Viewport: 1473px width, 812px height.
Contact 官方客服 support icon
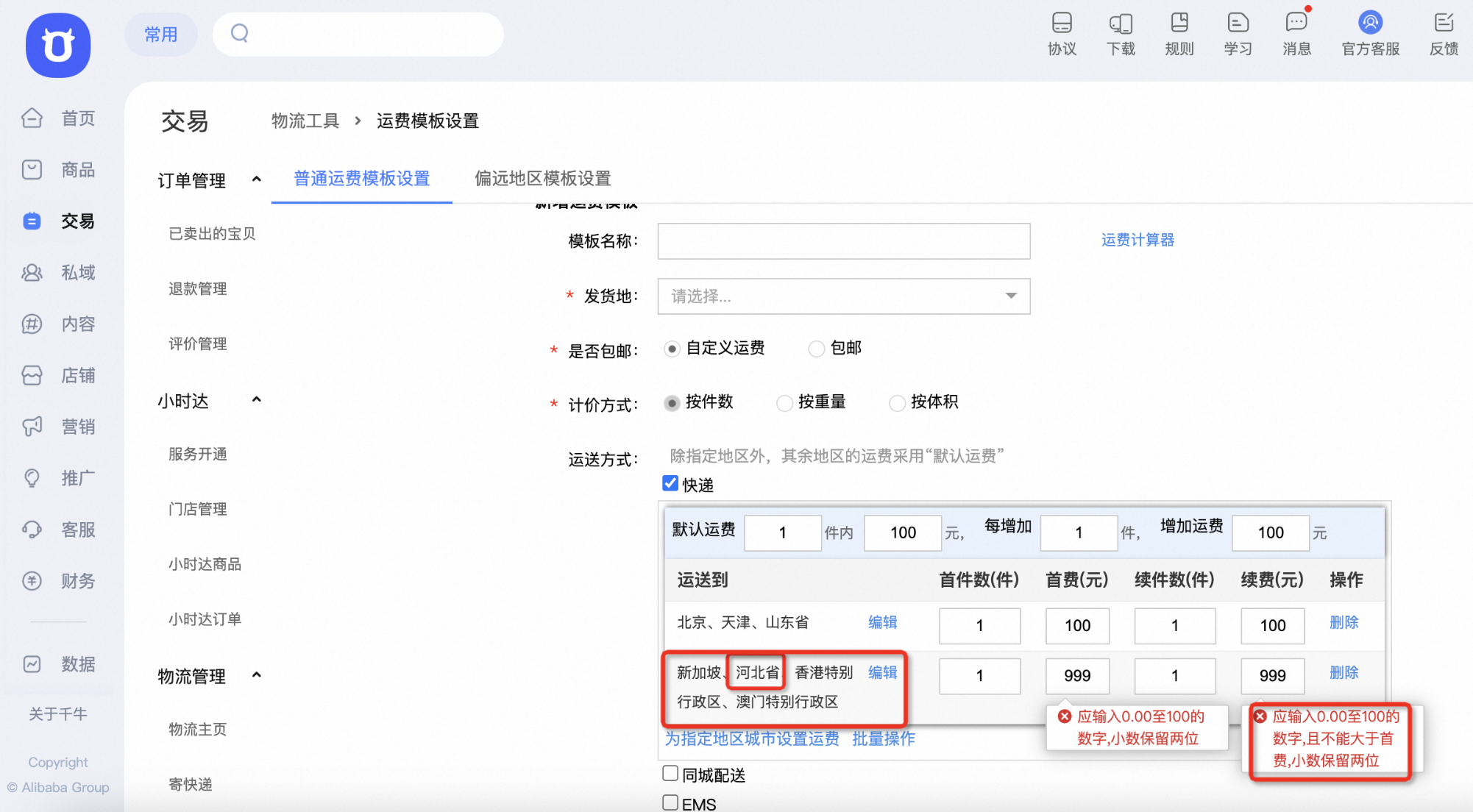pyautogui.click(x=1370, y=34)
